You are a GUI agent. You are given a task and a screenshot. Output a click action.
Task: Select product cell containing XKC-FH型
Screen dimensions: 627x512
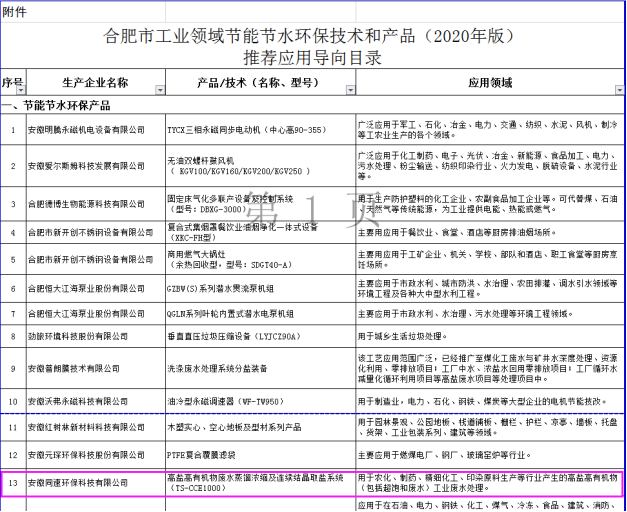[261, 232]
